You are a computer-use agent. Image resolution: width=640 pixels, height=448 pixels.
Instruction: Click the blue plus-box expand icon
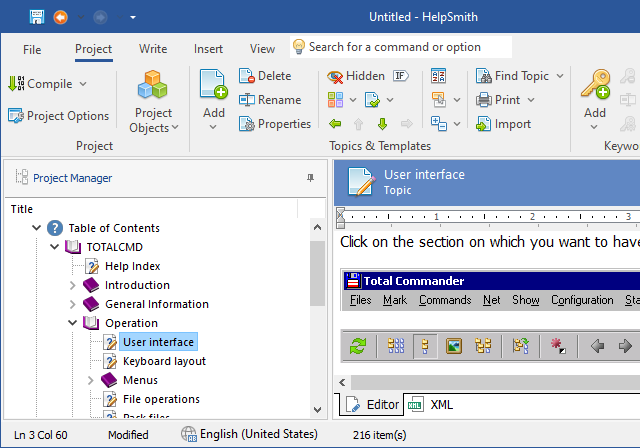pos(439,124)
